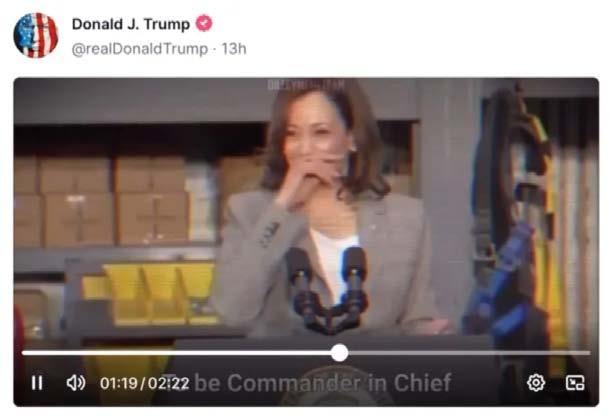Jump to the very end of the progress bar
The width and height of the screenshot is (610, 417).
tap(589, 353)
